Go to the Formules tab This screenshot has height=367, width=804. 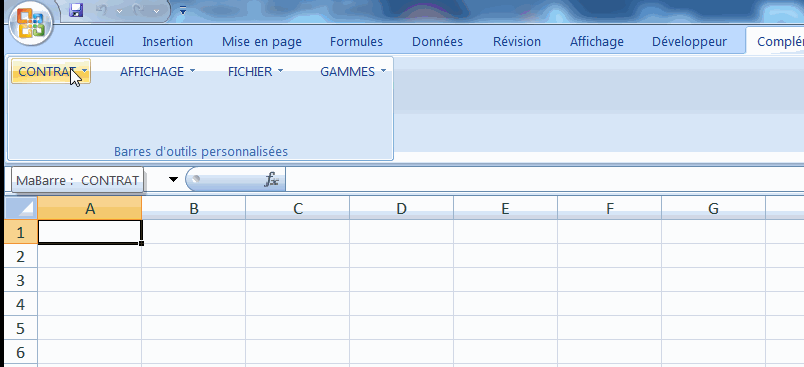click(x=356, y=42)
